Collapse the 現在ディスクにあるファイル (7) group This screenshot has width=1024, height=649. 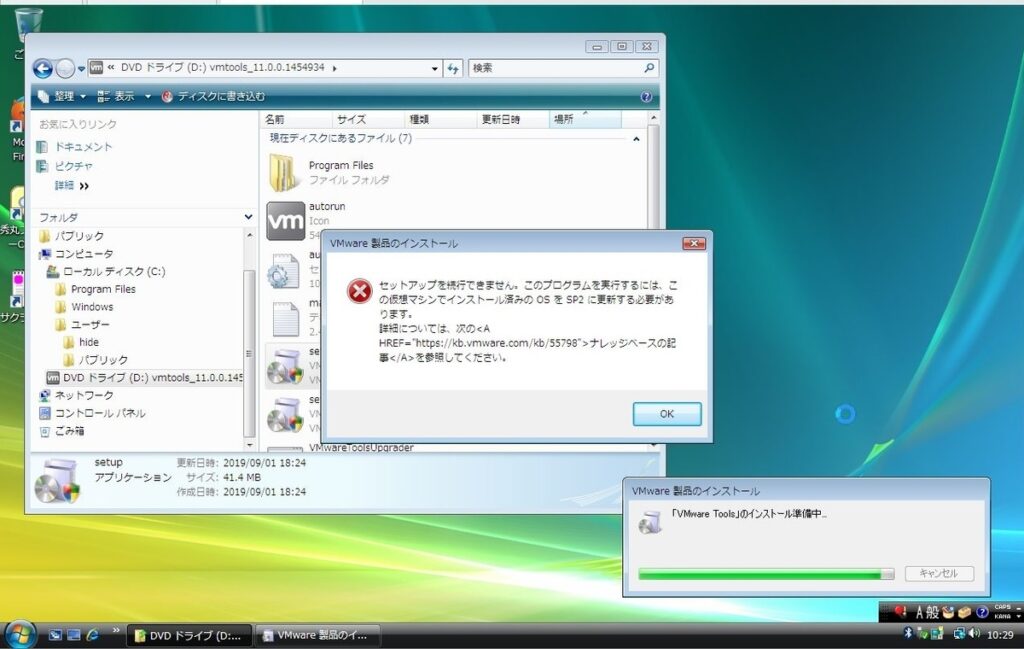tap(636, 139)
